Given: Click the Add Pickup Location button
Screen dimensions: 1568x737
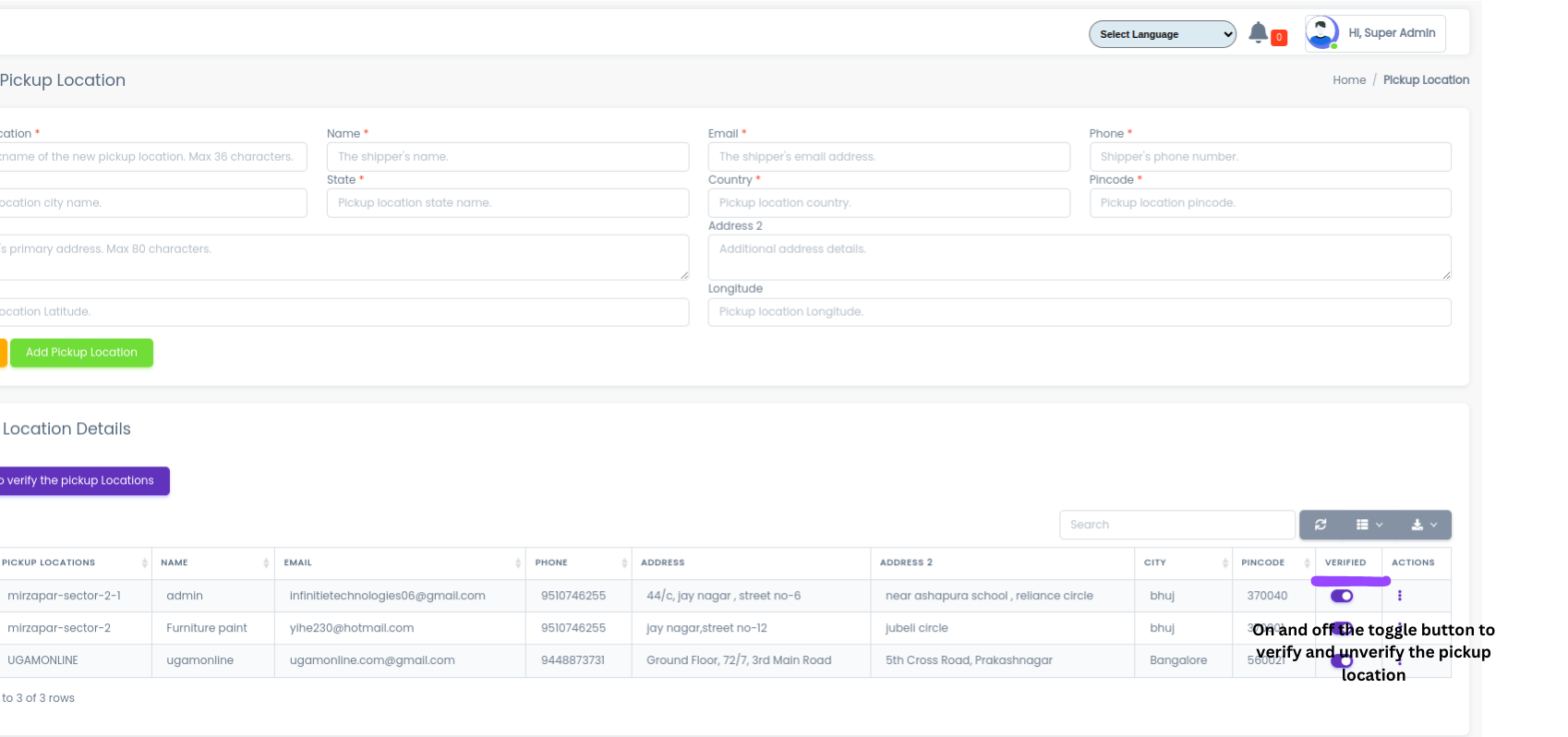Looking at the screenshot, I should 81,353.
